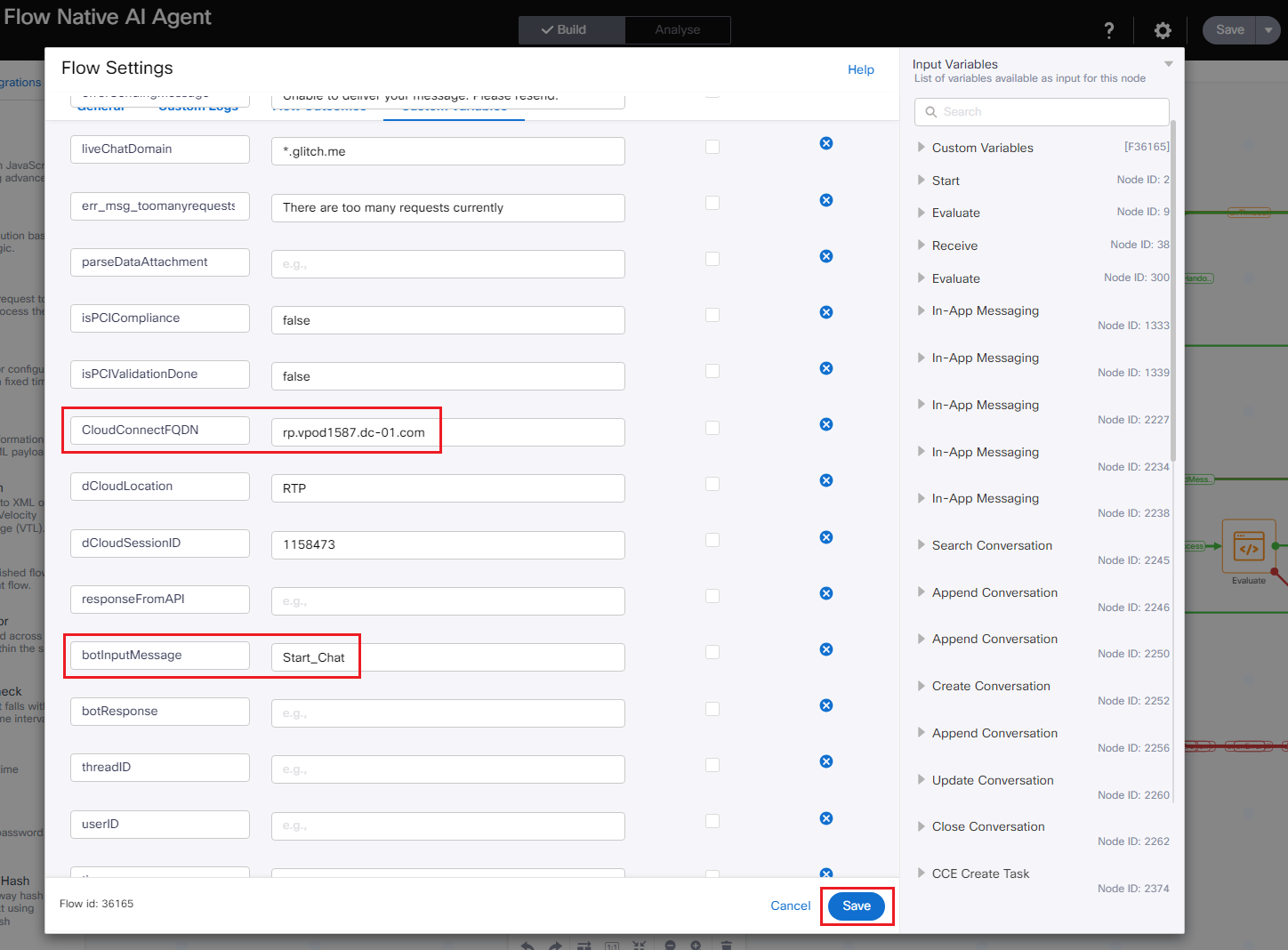Check the box for botResponse variable
Screen dimensions: 1288x950
click(712, 709)
